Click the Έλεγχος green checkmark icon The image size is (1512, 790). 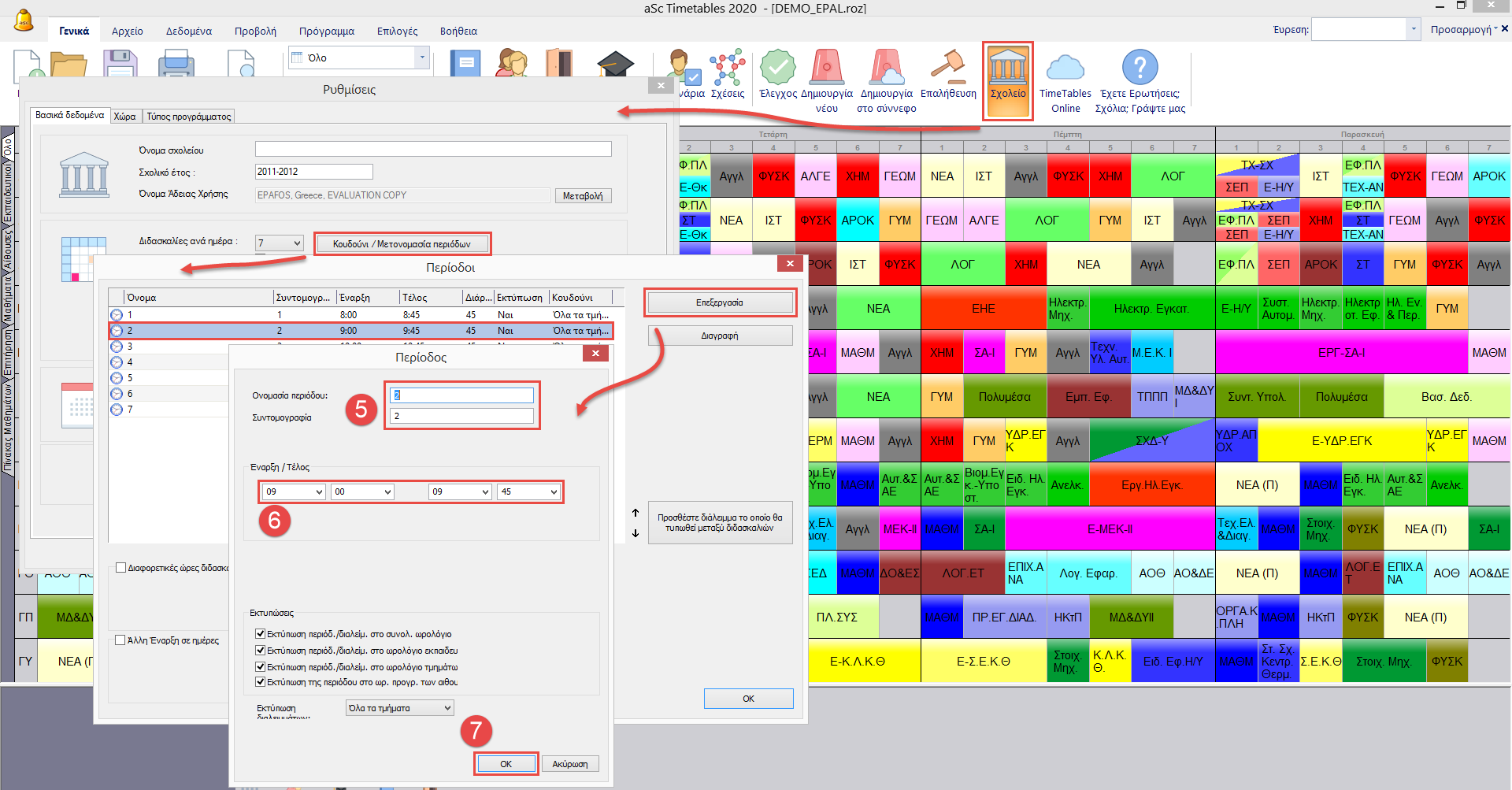[x=777, y=69]
